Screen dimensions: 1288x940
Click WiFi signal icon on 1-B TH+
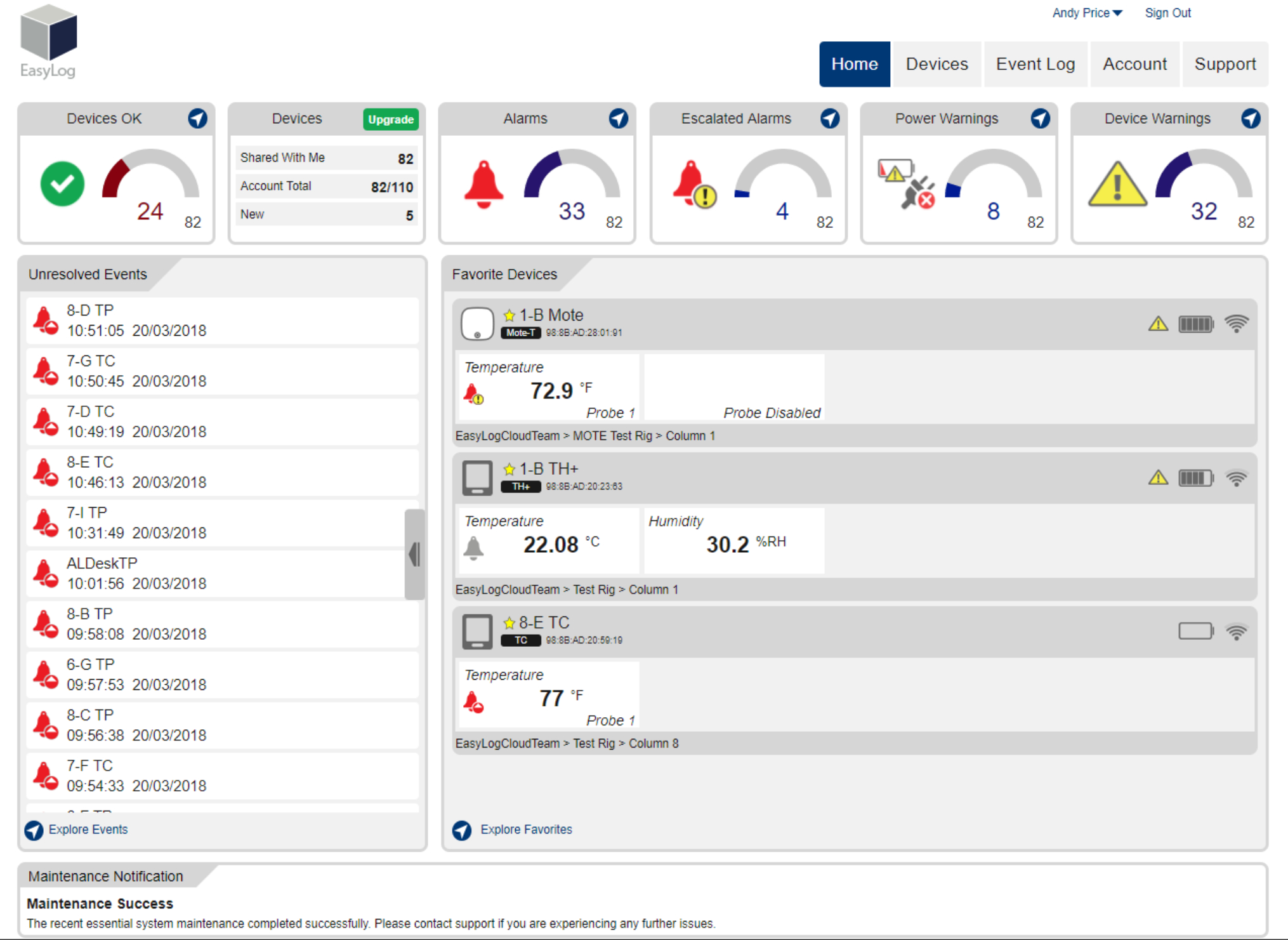pyautogui.click(x=1237, y=477)
